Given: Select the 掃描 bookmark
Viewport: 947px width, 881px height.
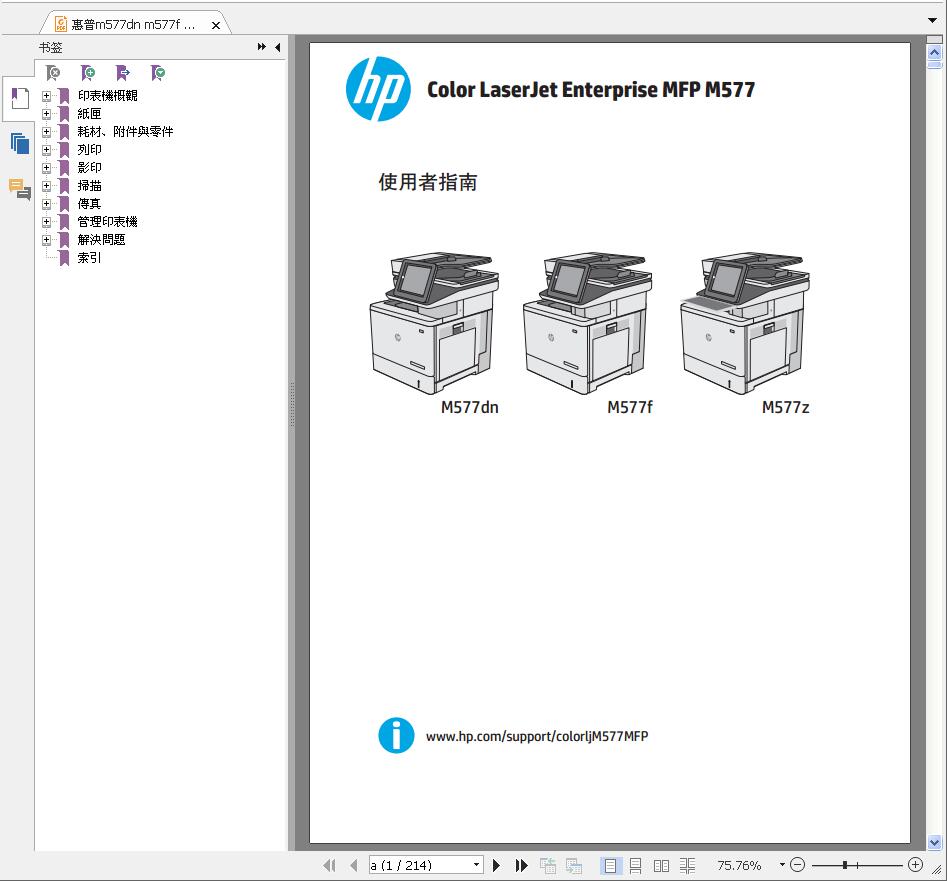Looking at the screenshot, I should point(89,186).
